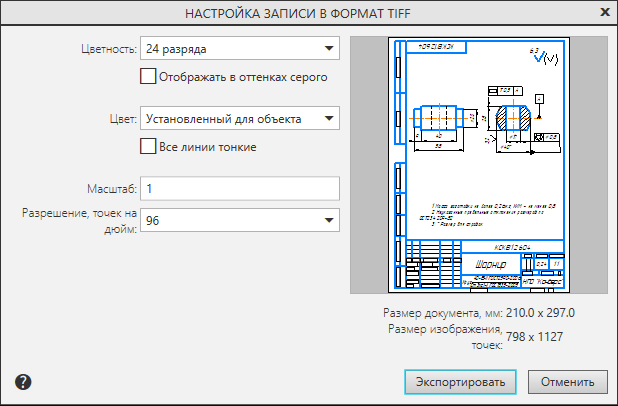Image resolution: width=618 pixels, height=406 pixels.
Task: Enable 'Отображать в оттенках серого' checkbox
Action: point(149,76)
